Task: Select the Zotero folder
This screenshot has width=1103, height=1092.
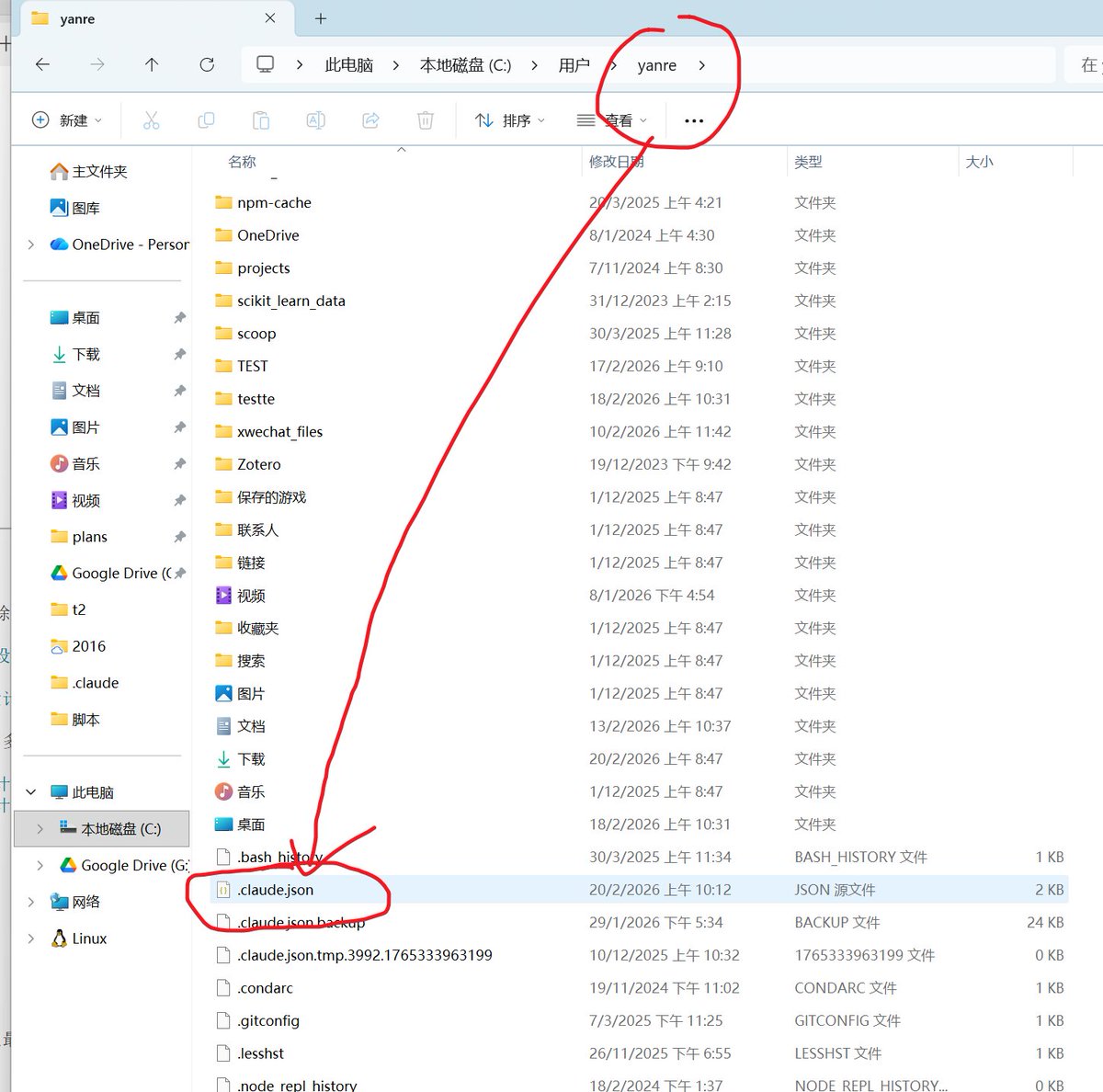Action: [x=248, y=464]
